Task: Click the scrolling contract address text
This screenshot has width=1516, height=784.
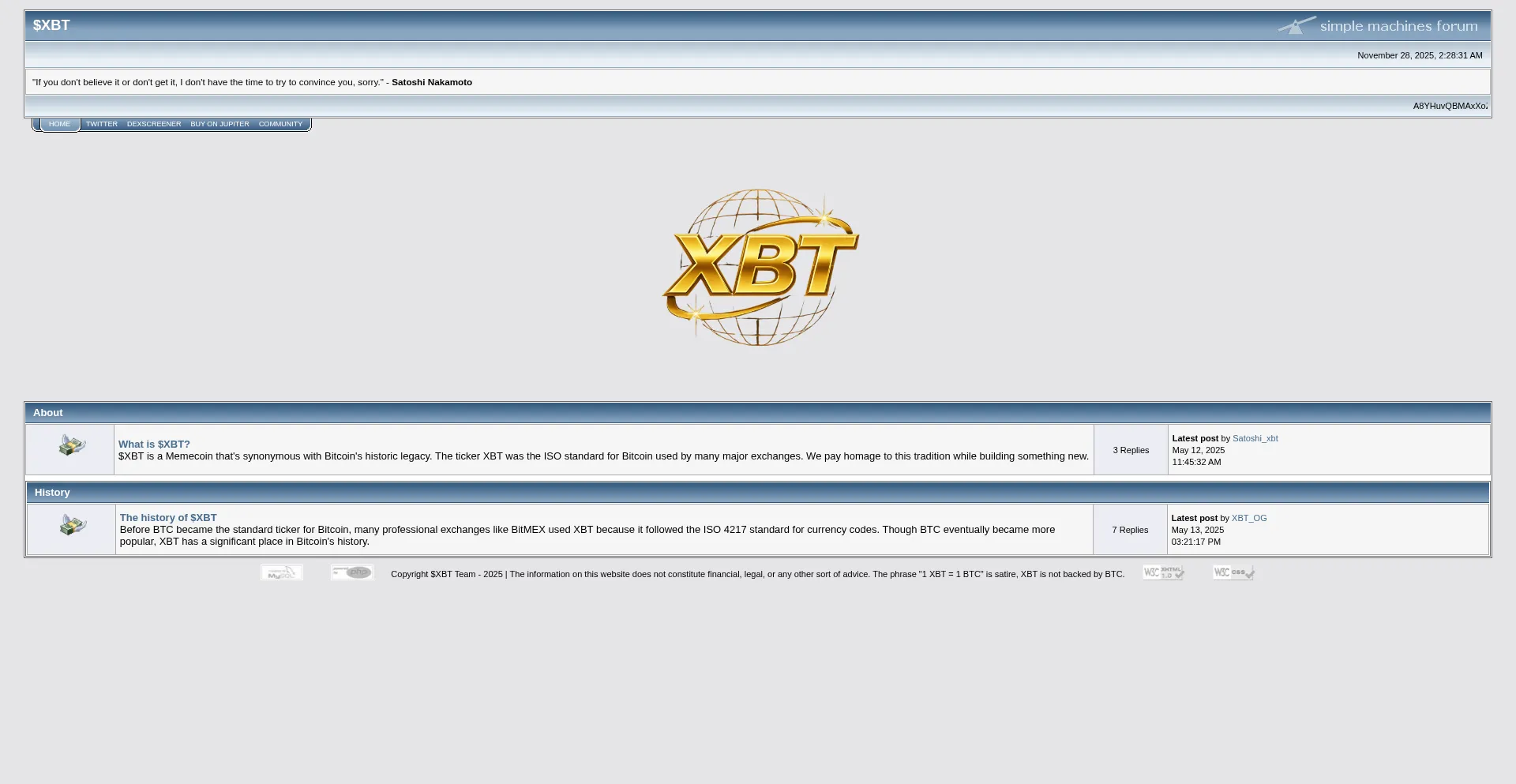Action: (x=1450, y=106)
